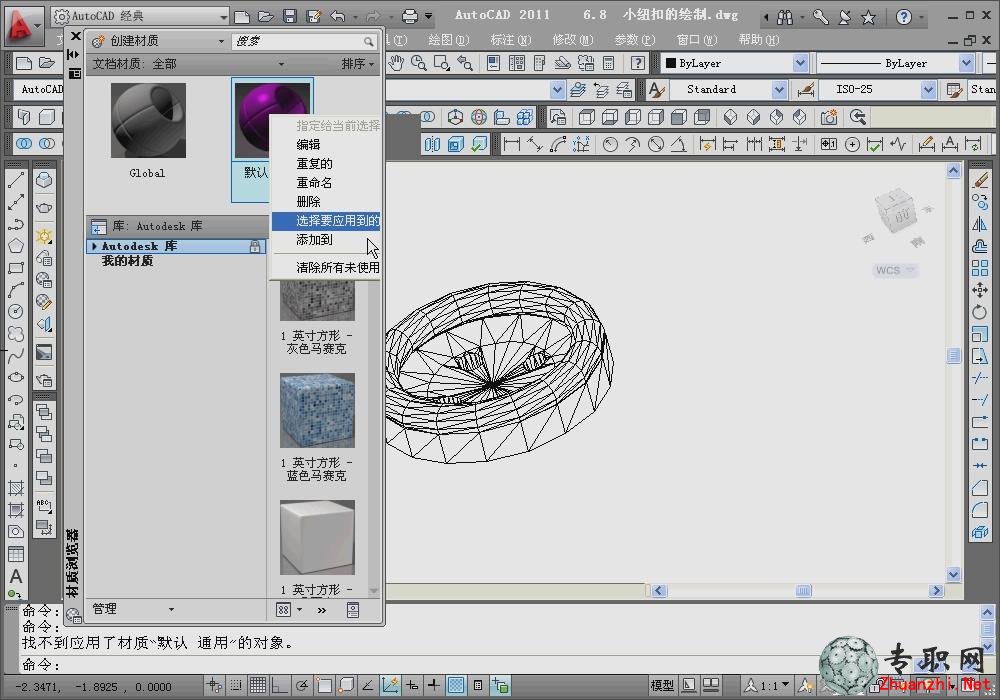Screen dimensions: 1000x700
Task: Choose 删除 in the context menu
Action: (308, 202)
